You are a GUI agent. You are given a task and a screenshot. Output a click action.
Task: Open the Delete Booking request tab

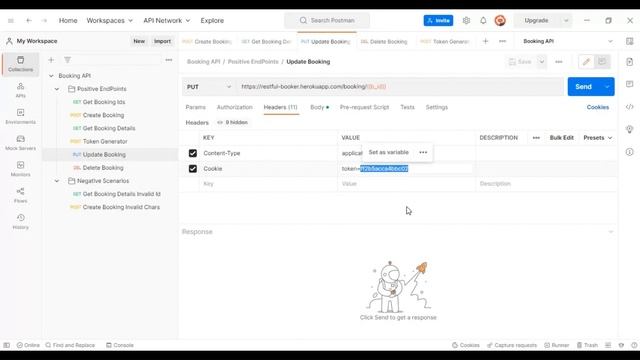pyautogui.click(x=384, y=41)
